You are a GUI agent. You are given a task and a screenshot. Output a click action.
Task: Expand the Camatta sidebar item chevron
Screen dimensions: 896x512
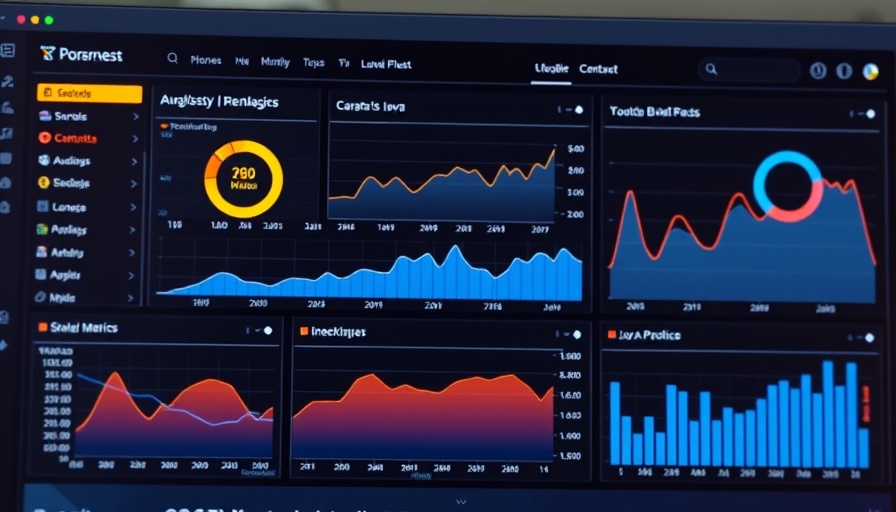(134, 139)
